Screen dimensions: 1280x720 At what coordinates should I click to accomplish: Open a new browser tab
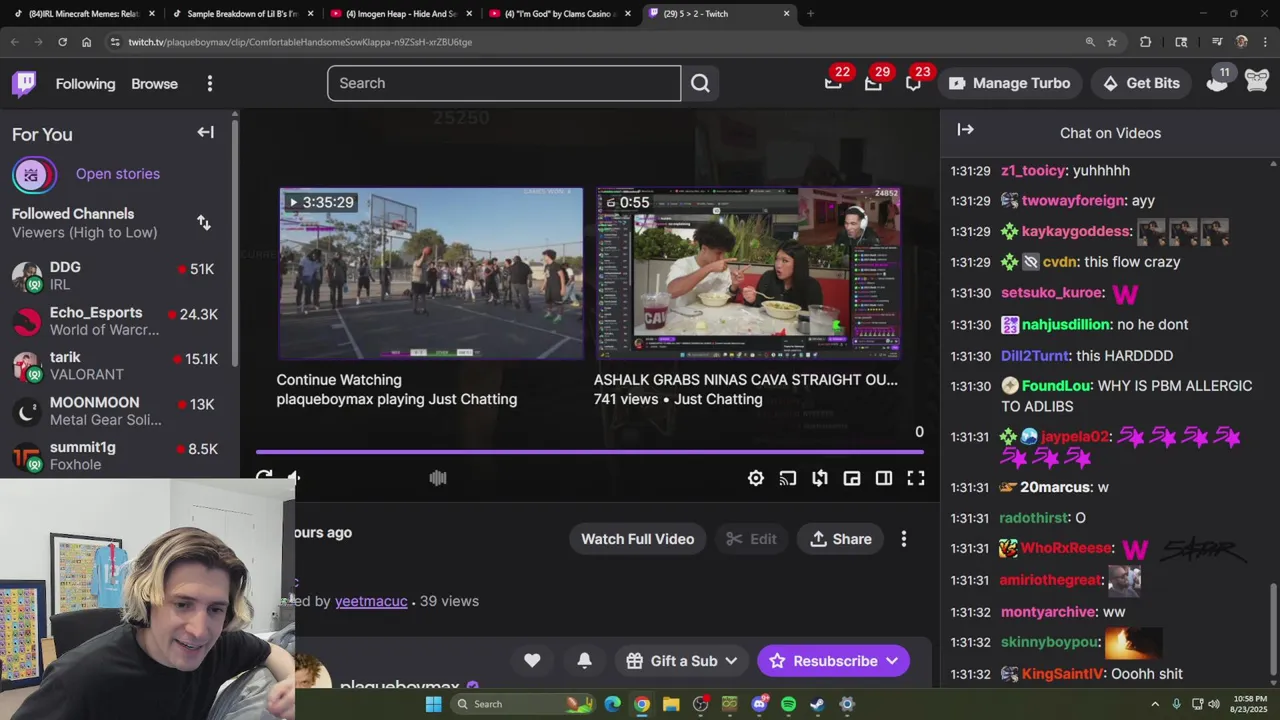click(x=810, y=14)
